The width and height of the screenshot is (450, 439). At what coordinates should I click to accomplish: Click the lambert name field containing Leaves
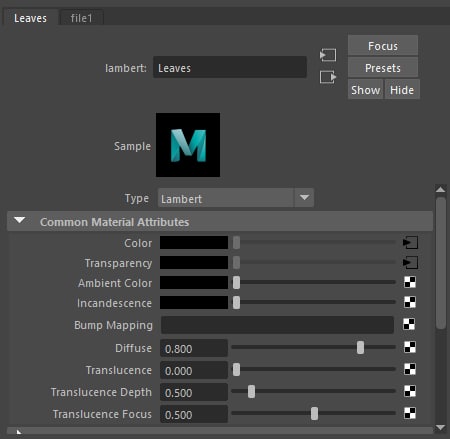230,67
